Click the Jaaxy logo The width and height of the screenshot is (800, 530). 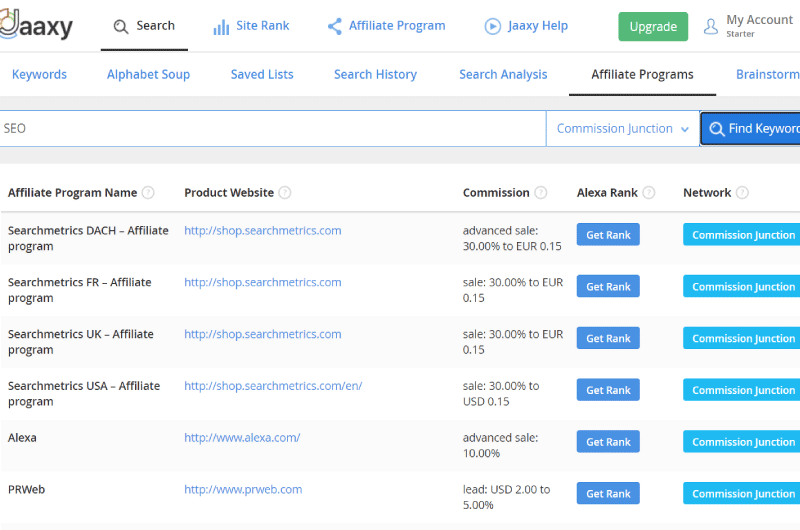(x=36, y=24)
